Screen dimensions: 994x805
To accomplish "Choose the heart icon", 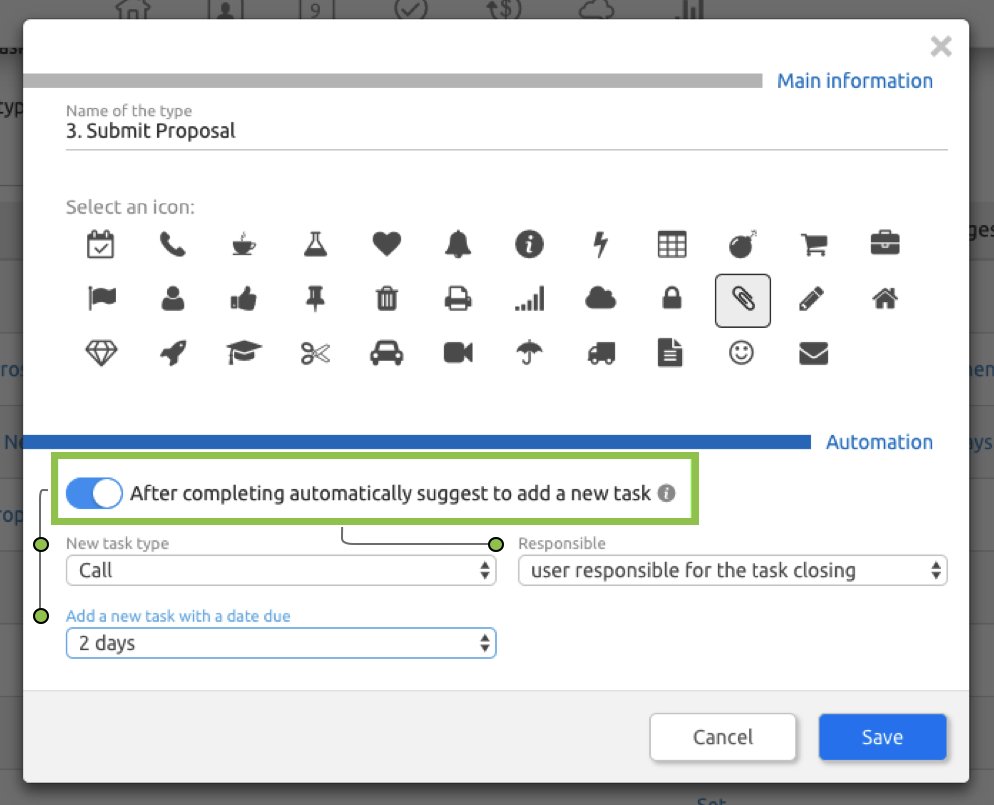I will tap(387, 244).
